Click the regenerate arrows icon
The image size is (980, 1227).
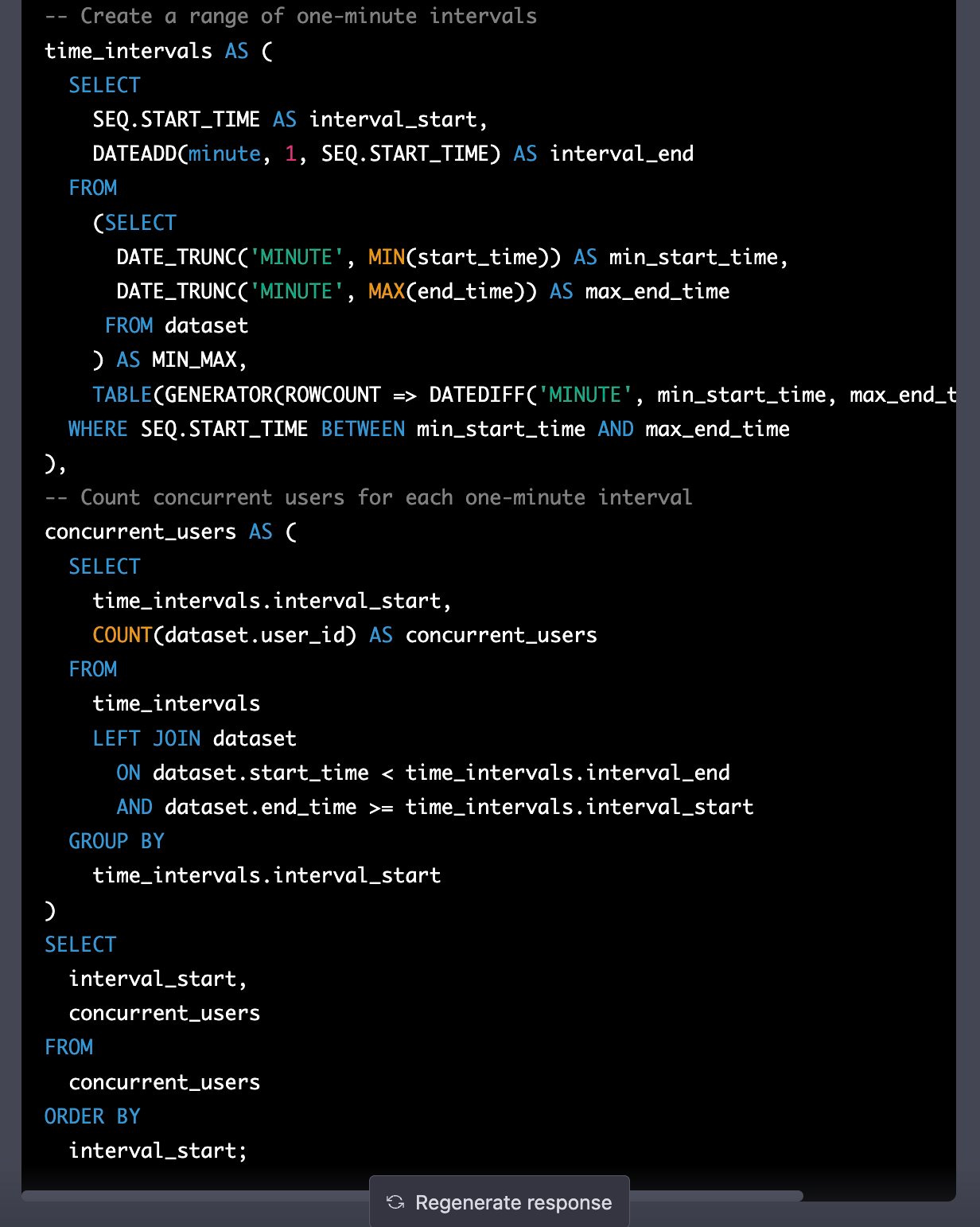click(395, 1202)
